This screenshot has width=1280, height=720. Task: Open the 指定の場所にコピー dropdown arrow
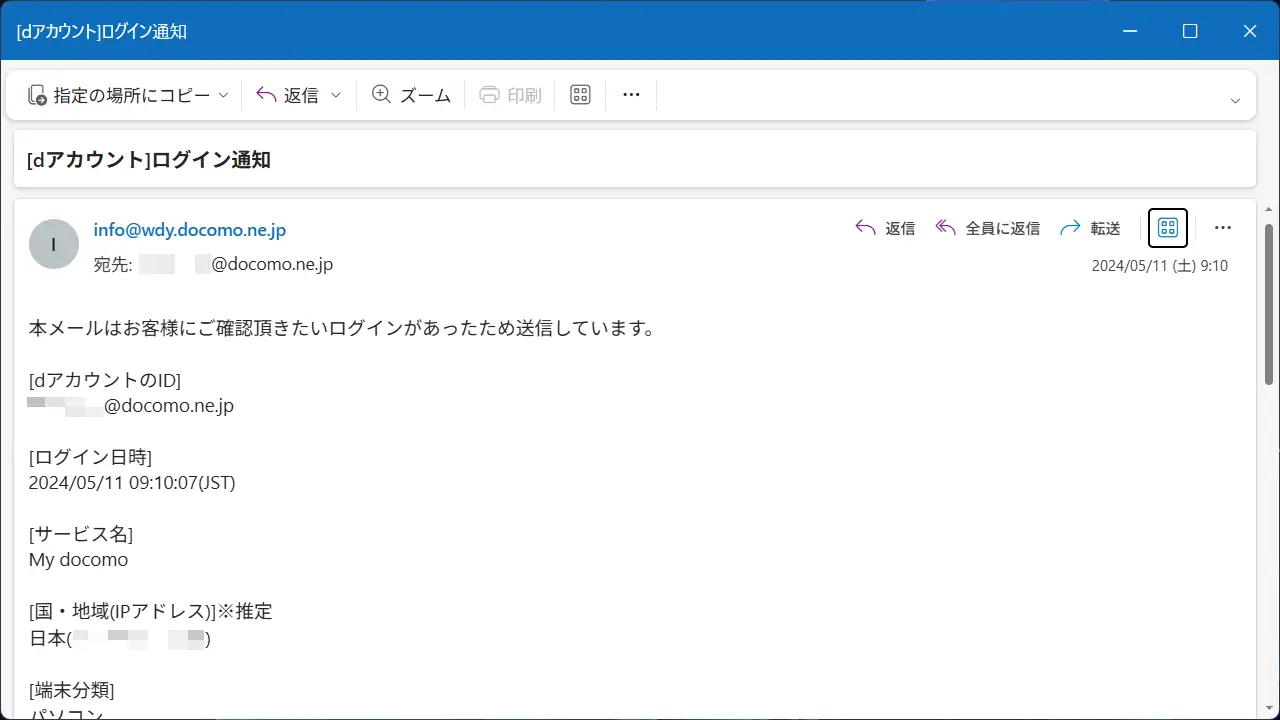coord(223,95)
